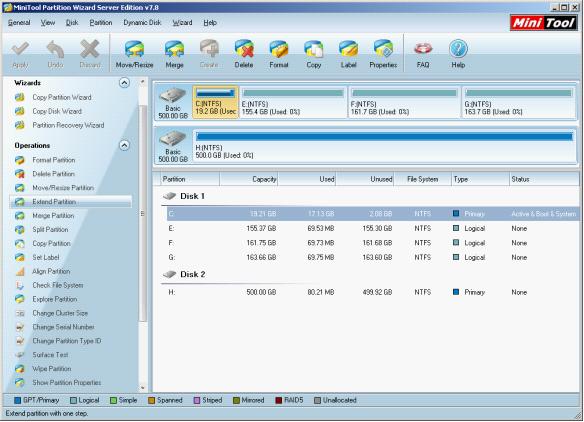Image resolution: width=584 pixels, height=422 pixels.
Task: Click the Copy toolbar icon
Action: click(314, 54)
